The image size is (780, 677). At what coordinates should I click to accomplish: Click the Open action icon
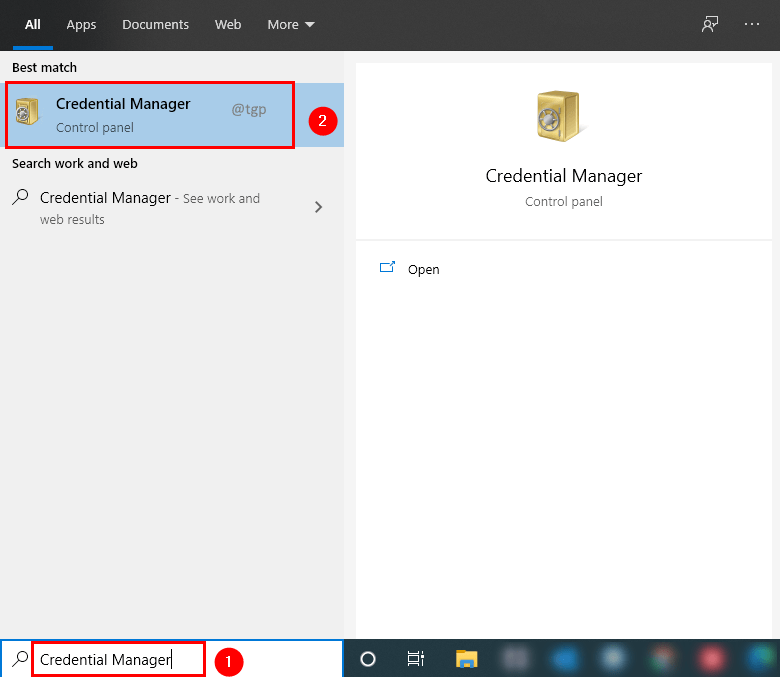click(387, 268)
